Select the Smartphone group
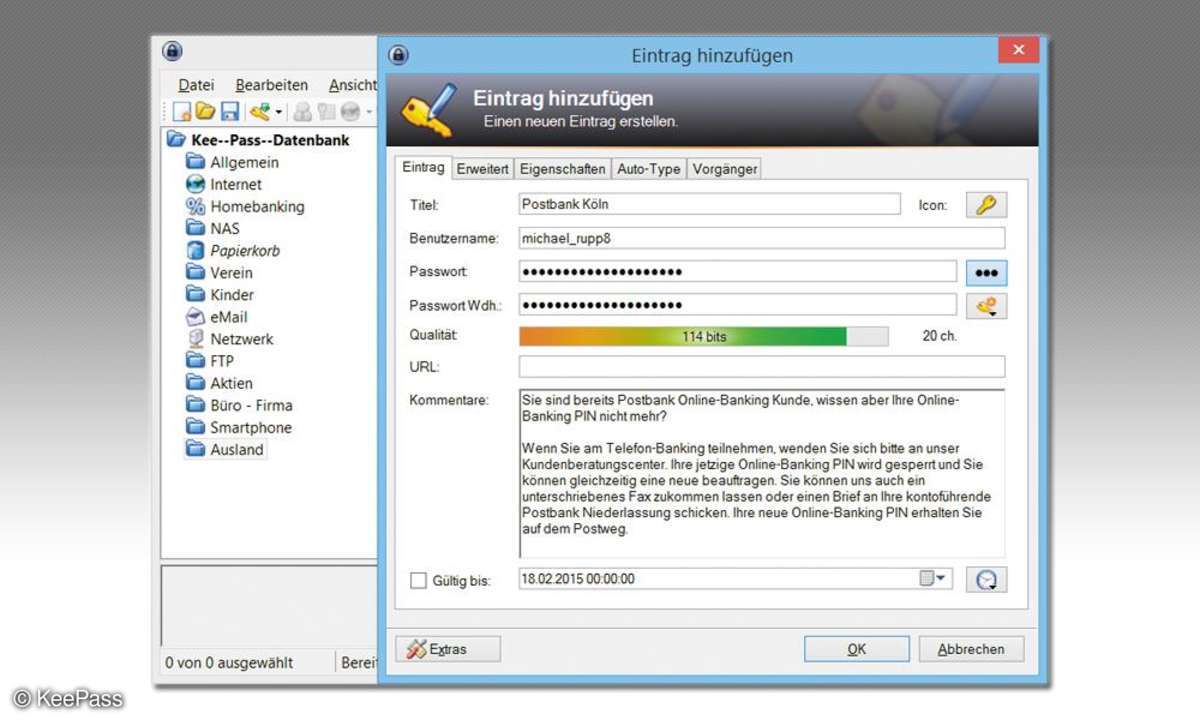This screenshot has height=720, width=1200. coord(239,427)
